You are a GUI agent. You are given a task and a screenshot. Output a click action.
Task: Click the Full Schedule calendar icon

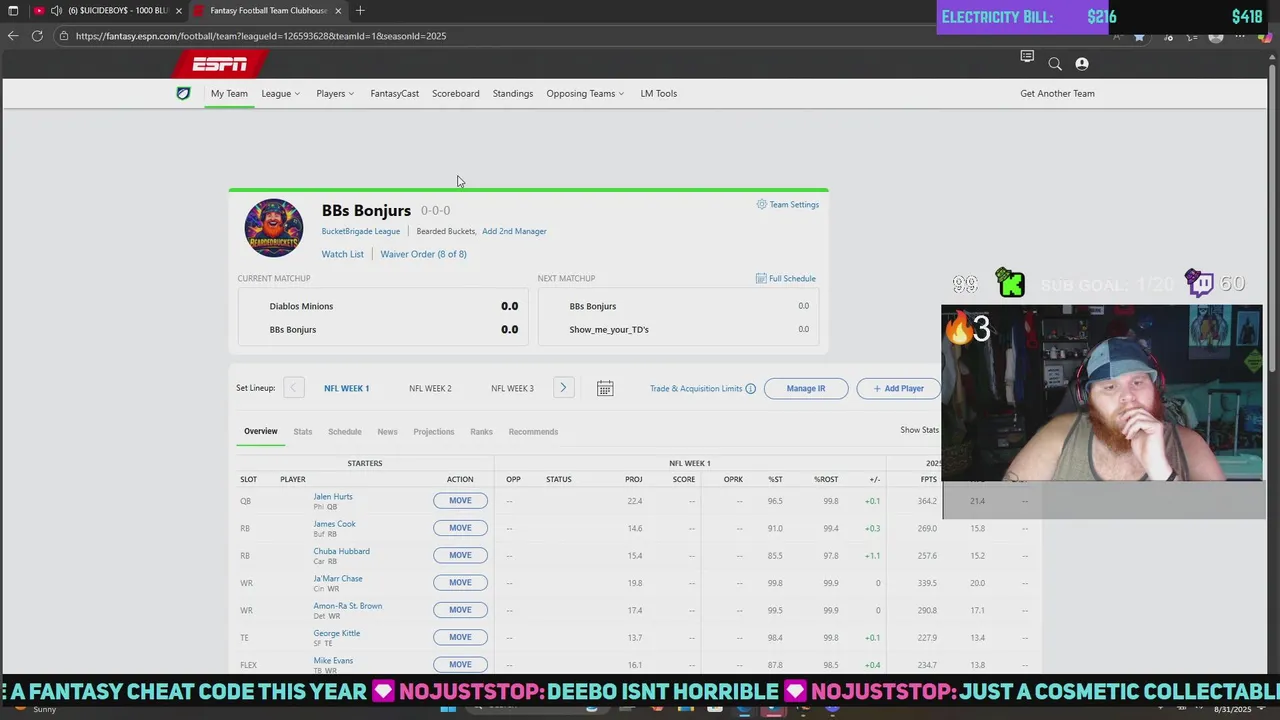[761, 278]
